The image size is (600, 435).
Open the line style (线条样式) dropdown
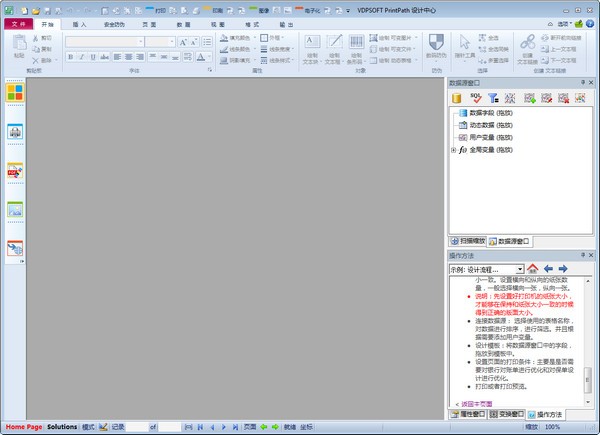(277, 60)
